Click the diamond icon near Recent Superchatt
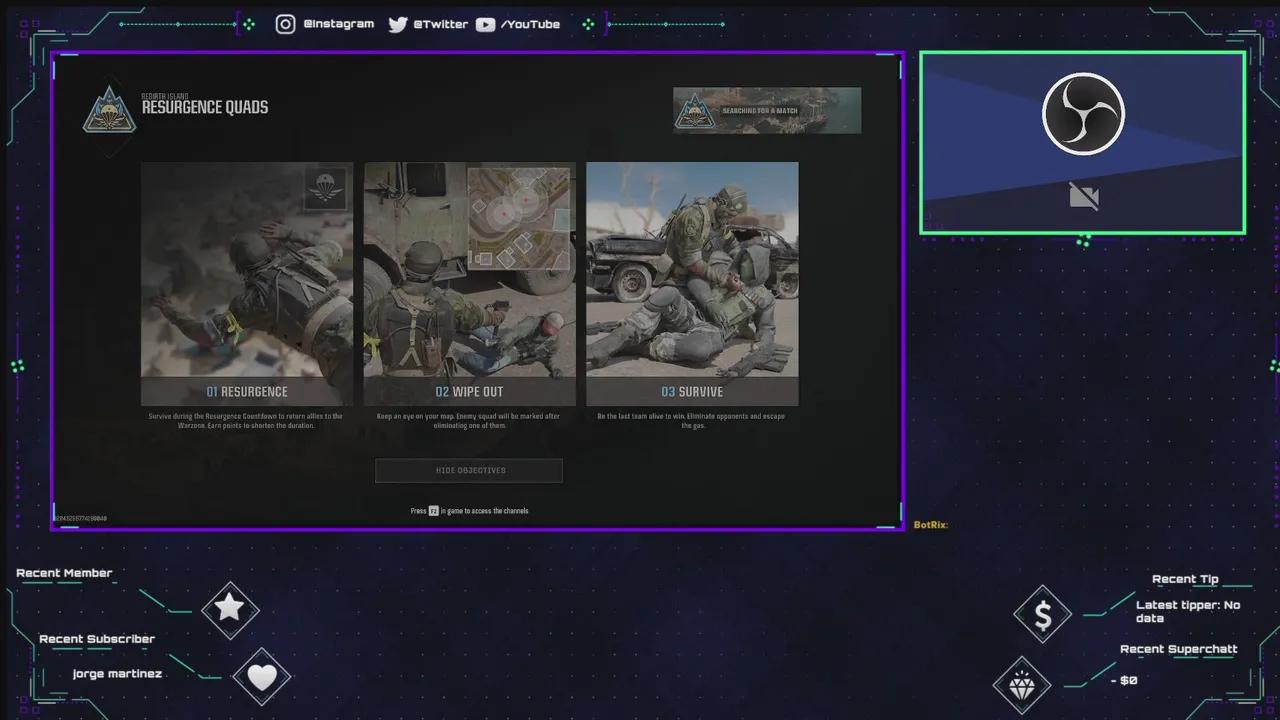 1022,686
